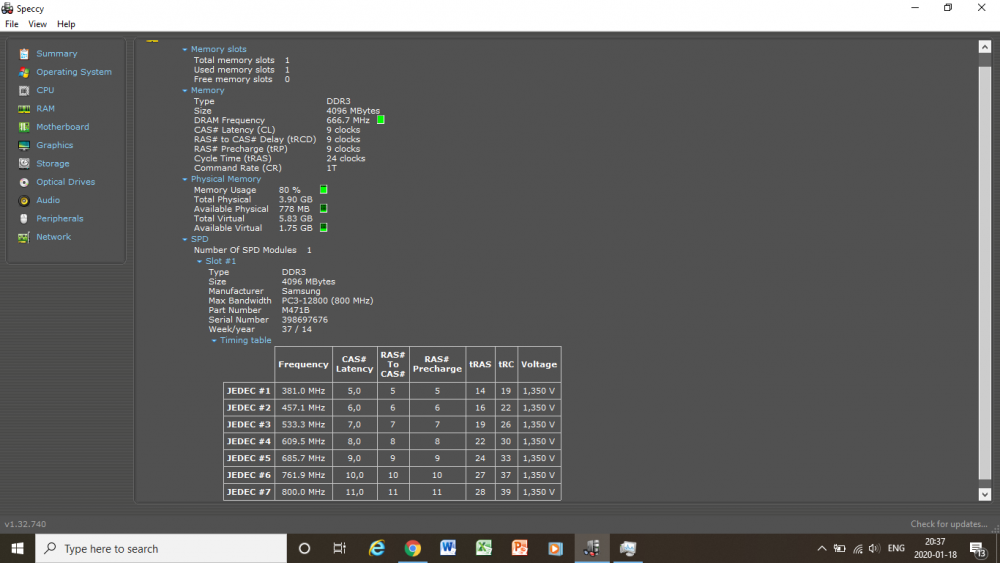The height and width of the screenshot is (563, 1000).
Task: Collapse the Memory slots section
Action: click(x=185, y=50)
